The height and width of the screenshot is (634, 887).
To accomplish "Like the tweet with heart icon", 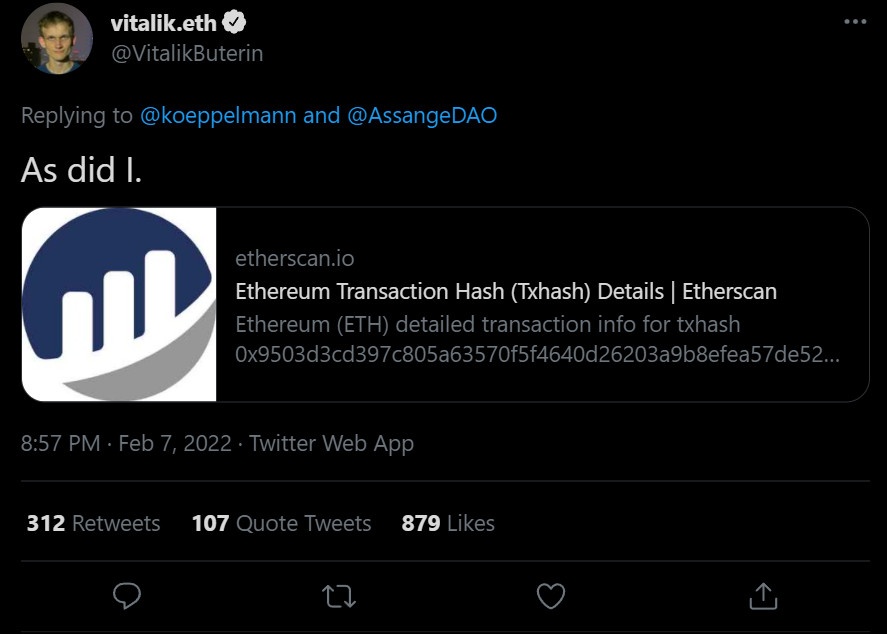I will pyautogui.click(x=551, y=596).
